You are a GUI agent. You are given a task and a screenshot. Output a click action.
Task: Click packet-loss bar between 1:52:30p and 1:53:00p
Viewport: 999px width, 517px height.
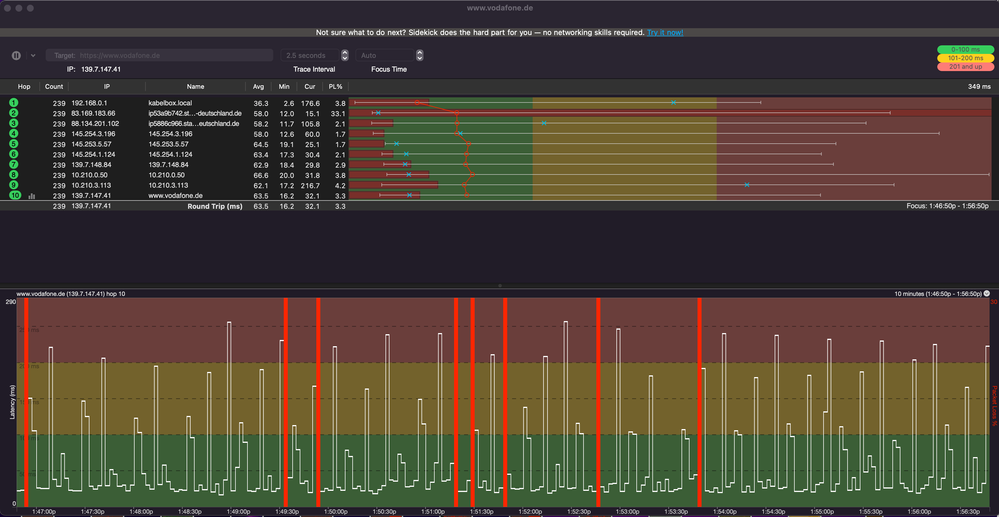[x=598, y=402]
